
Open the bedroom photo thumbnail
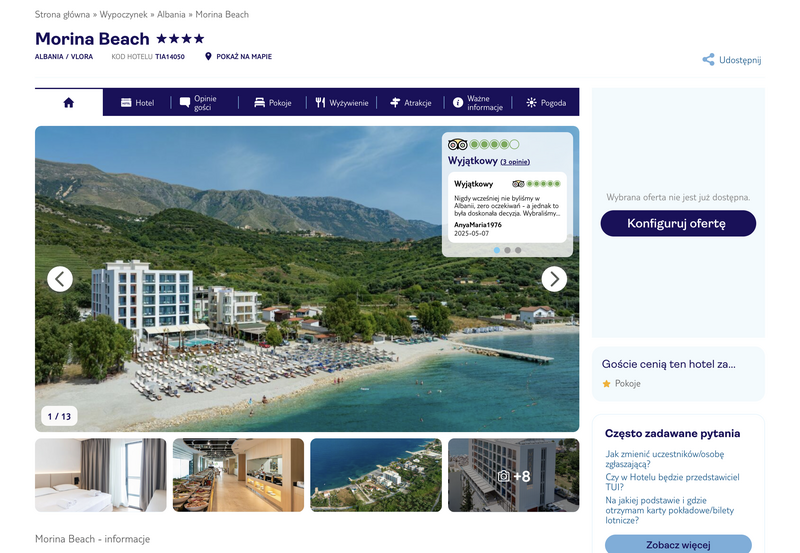[101, 475]
